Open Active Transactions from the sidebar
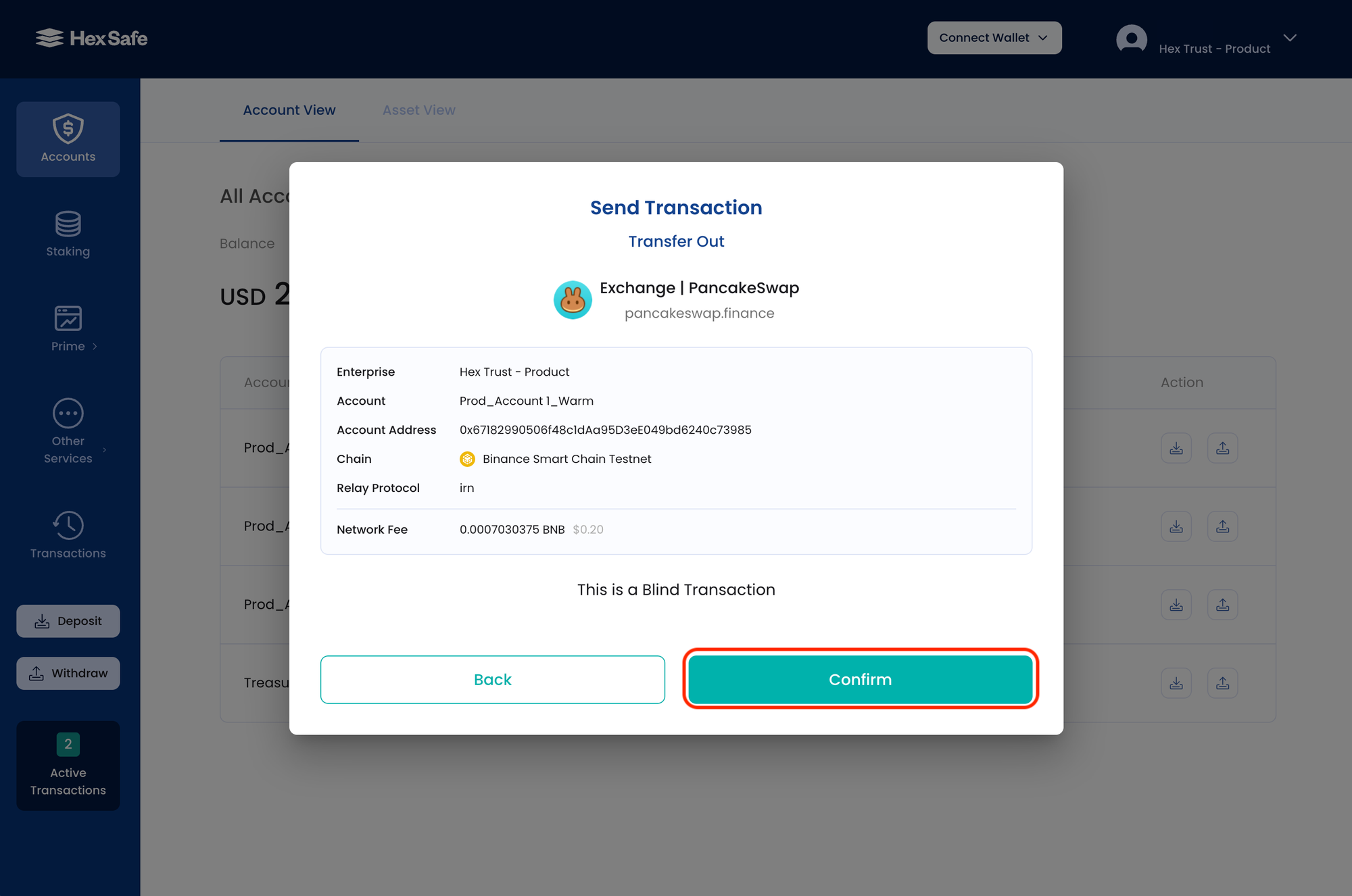The height and width of the screenshot is (896, 1352). click(x=68, y=766)
